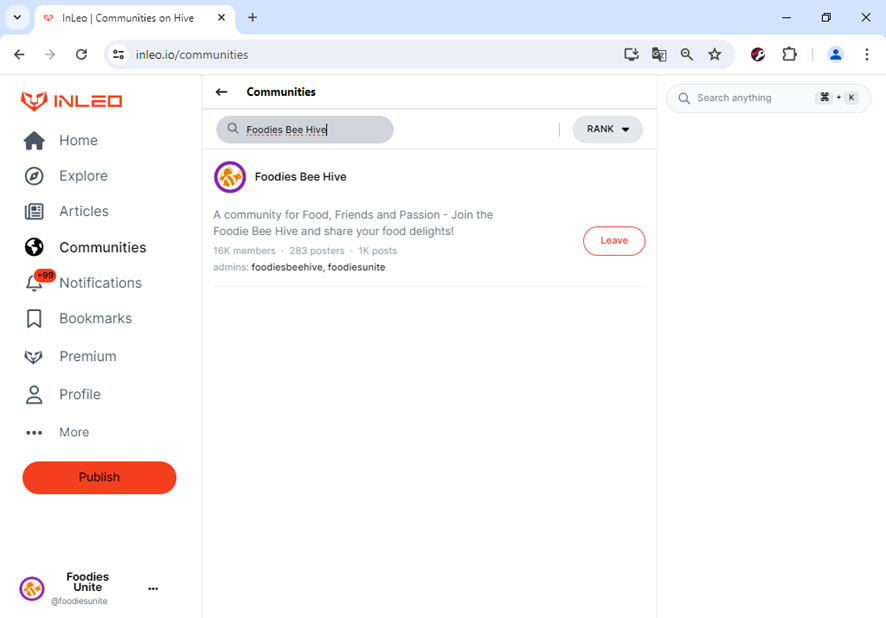Click the InLeo logo in sidebar
The height and width of the screenshot is (618, 886).
[71, 101]
